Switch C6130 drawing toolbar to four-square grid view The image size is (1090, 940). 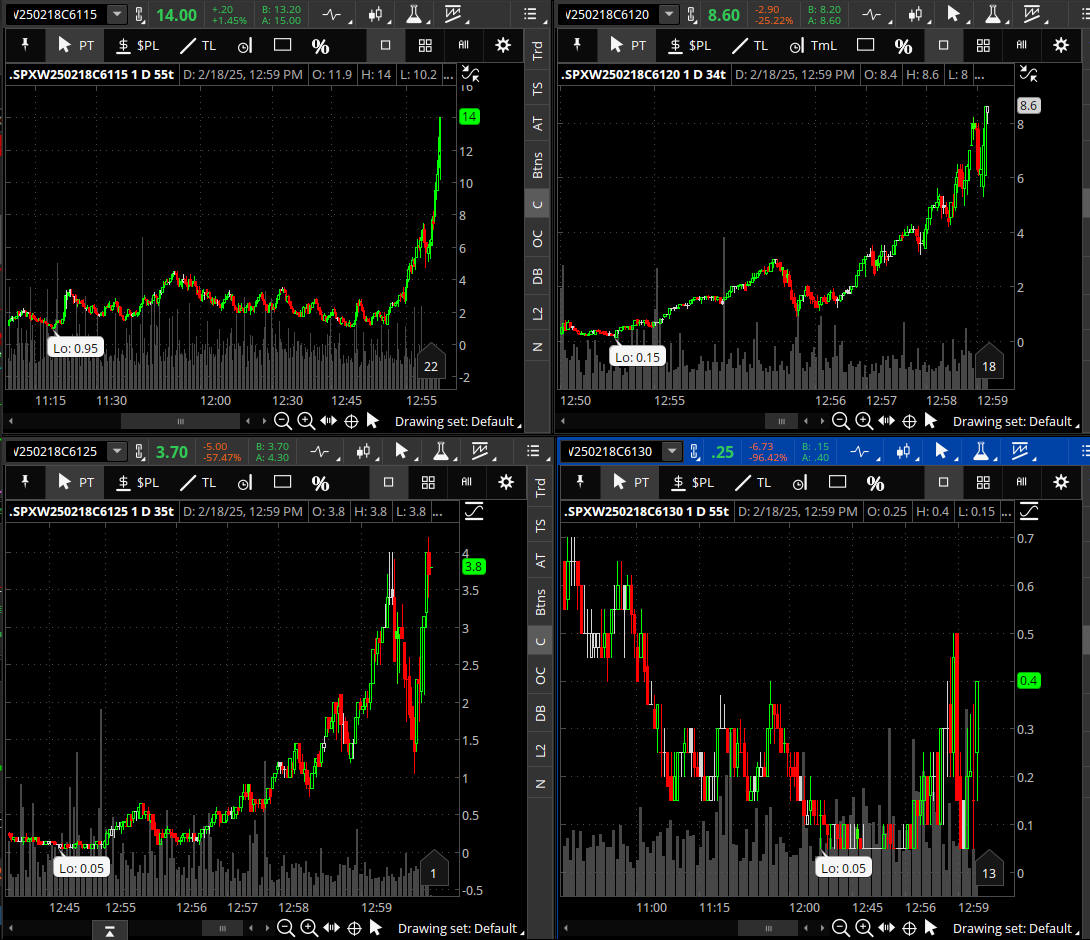tap(983, 482)
